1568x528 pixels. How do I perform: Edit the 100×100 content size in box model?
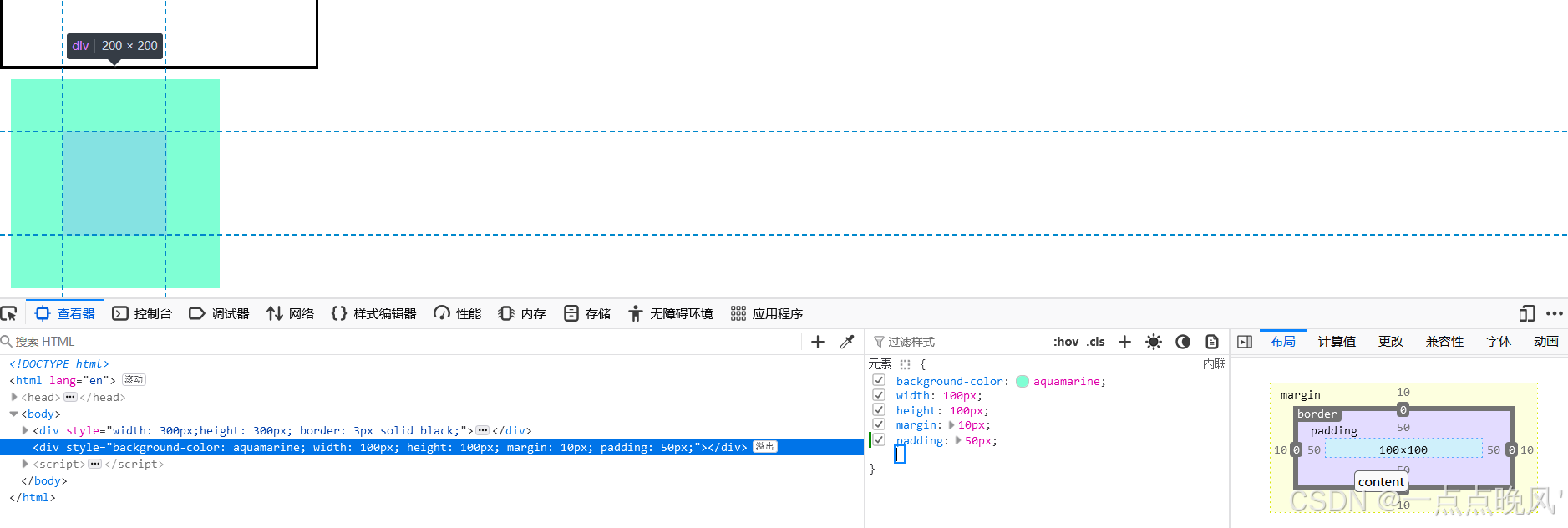tap(1403, 449)
